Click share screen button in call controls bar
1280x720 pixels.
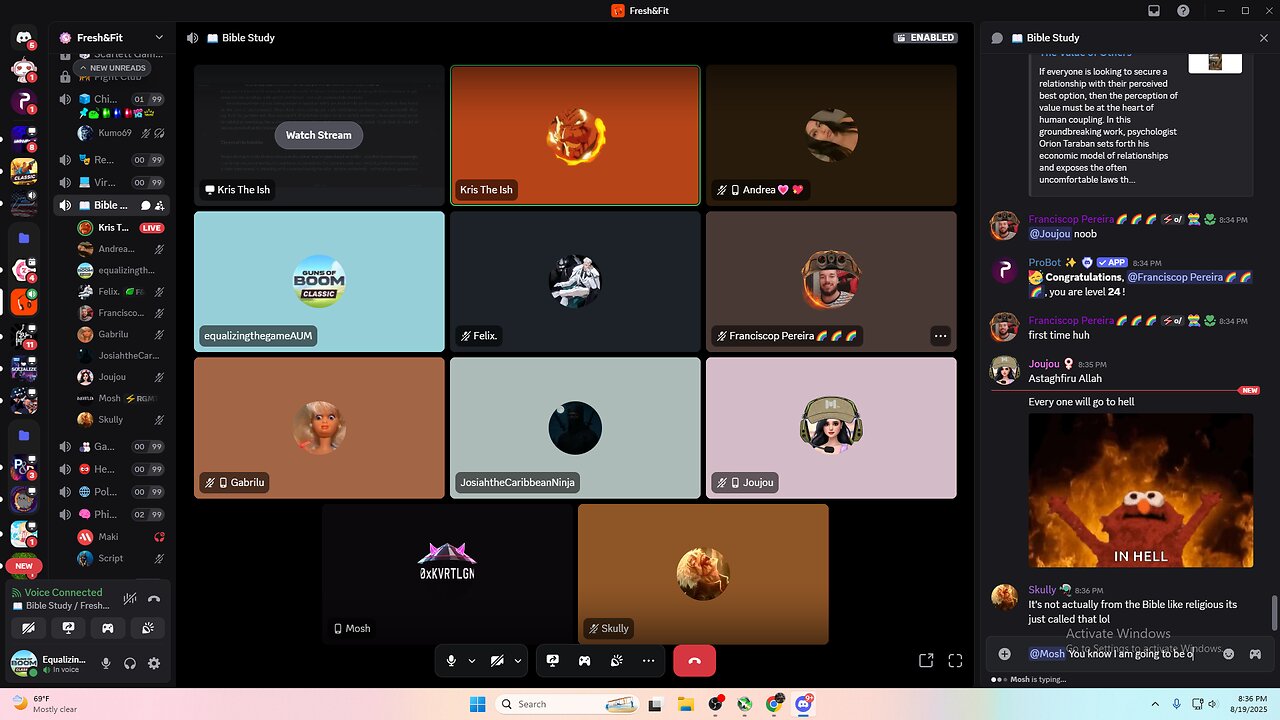click(553, 660)
